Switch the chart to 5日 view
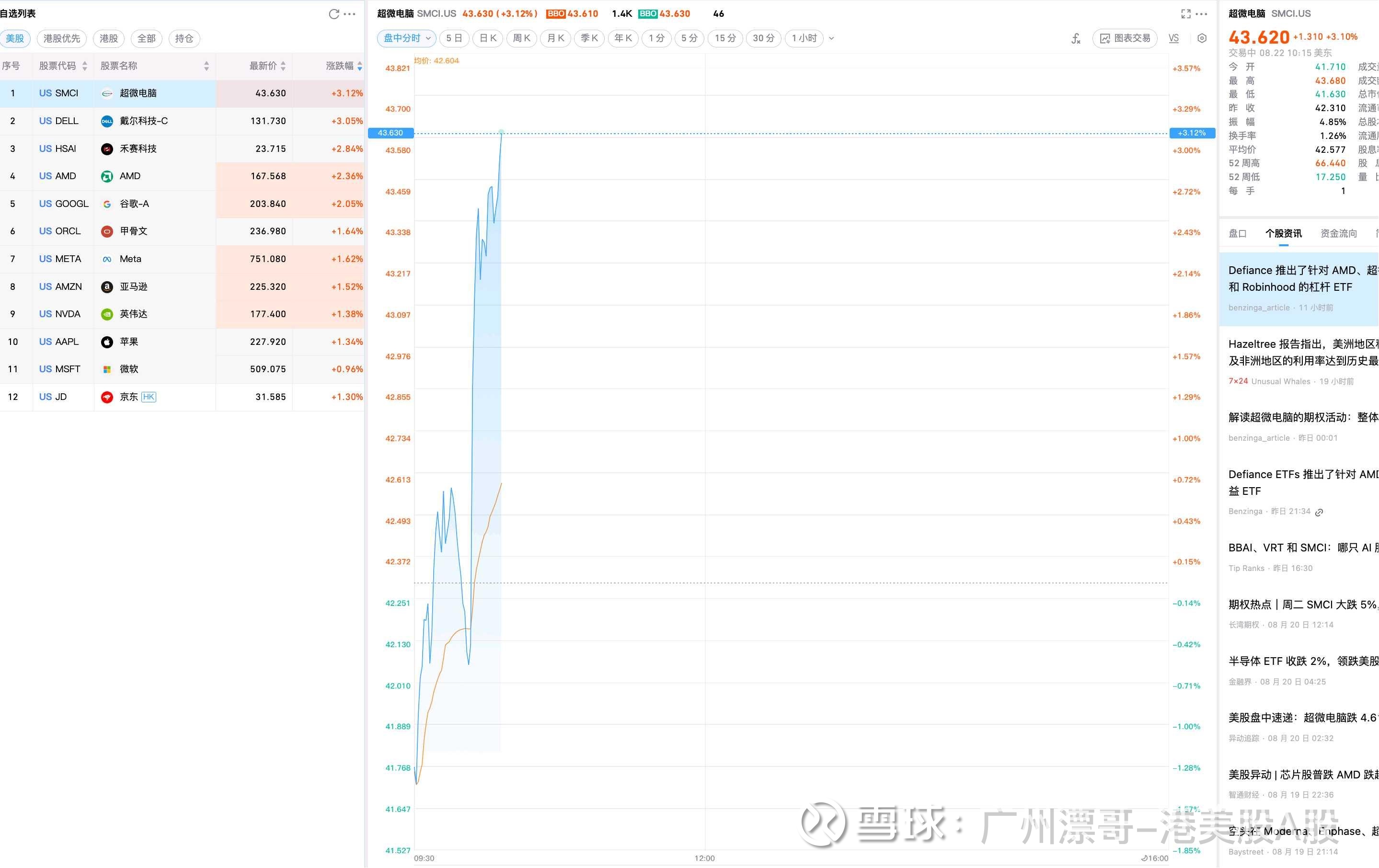Image resolution: width=1379 pixels, height=868 pixels. [x=454, y=38]
